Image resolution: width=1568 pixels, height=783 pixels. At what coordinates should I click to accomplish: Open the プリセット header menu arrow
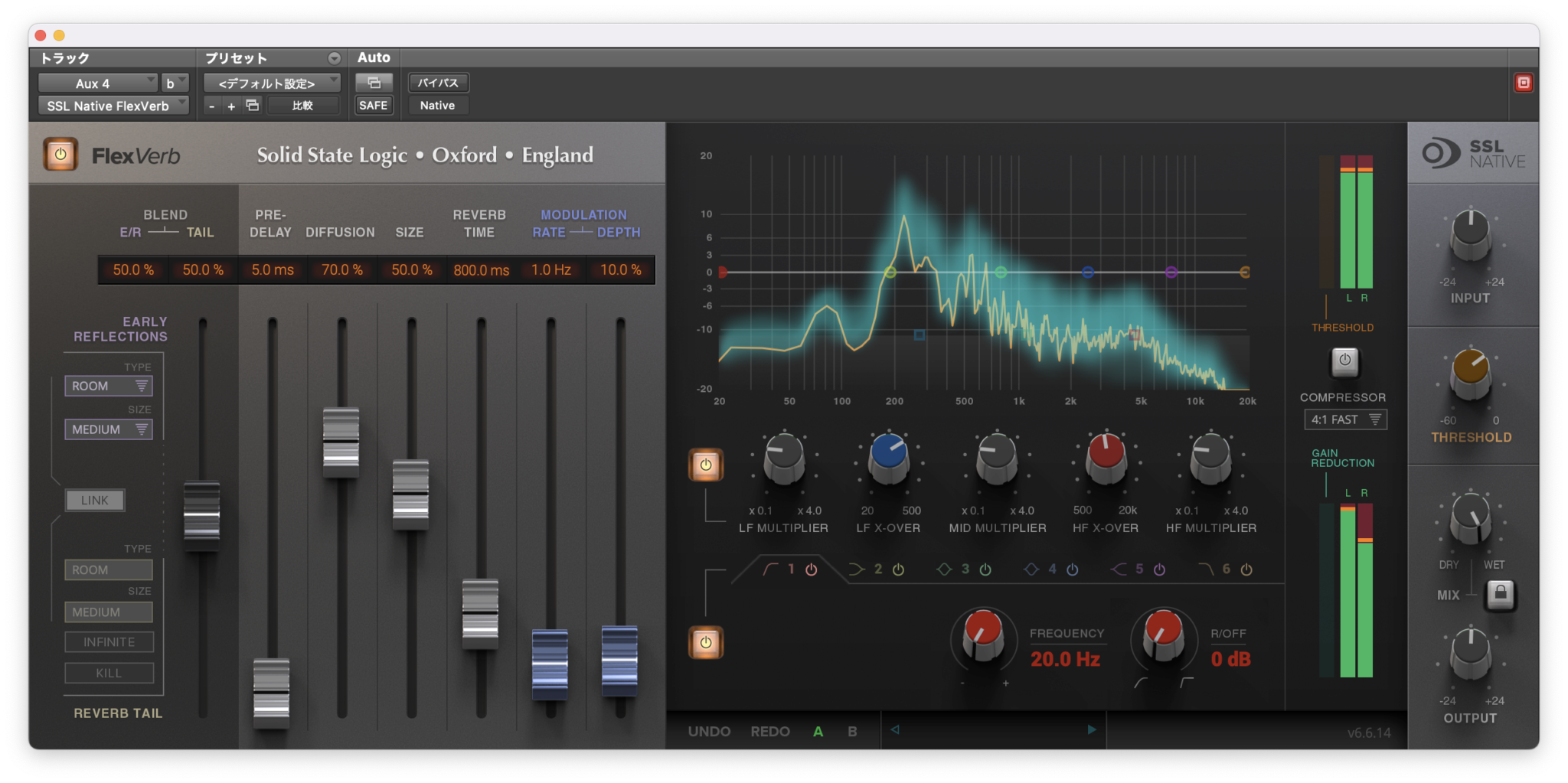click(334, 57)
